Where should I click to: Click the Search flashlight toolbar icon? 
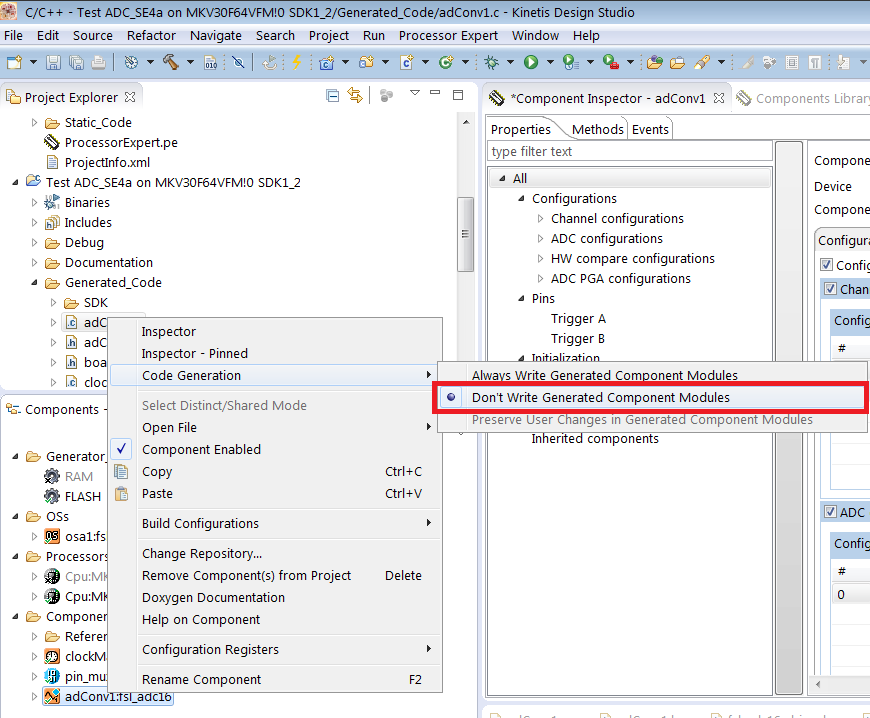(x=701, y=62)
